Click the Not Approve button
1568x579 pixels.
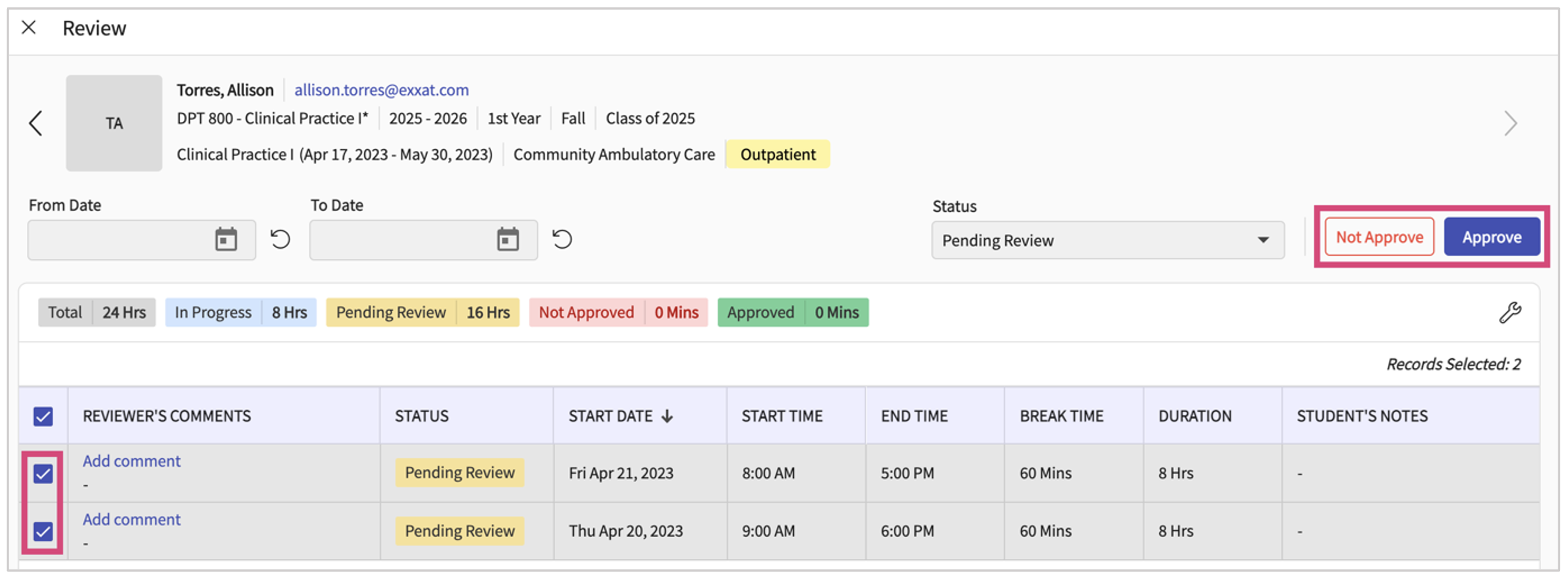point(1379,237)
